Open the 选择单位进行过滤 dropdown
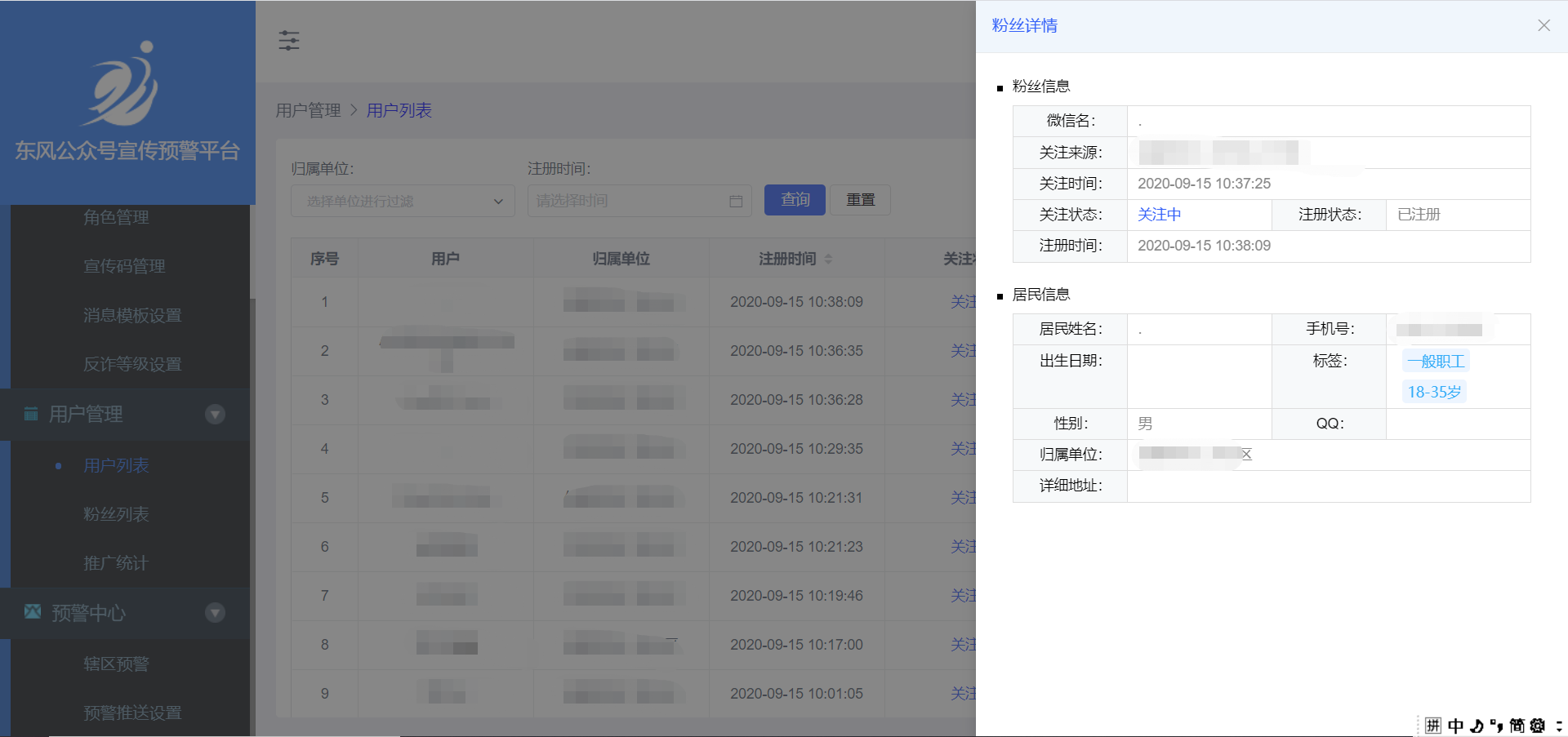This screenshot has width=1568, height=737. (x=403, y=201)
